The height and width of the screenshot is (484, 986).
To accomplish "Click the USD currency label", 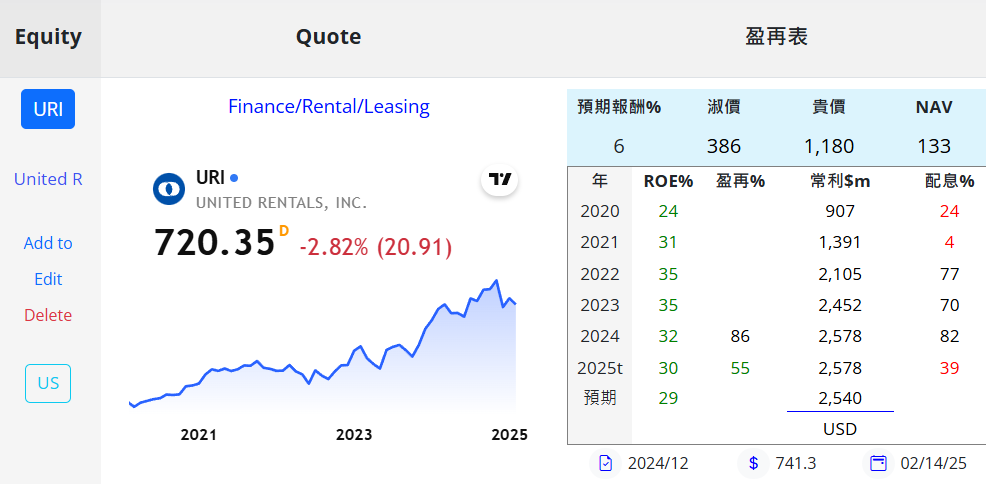I will pos(840,429).
